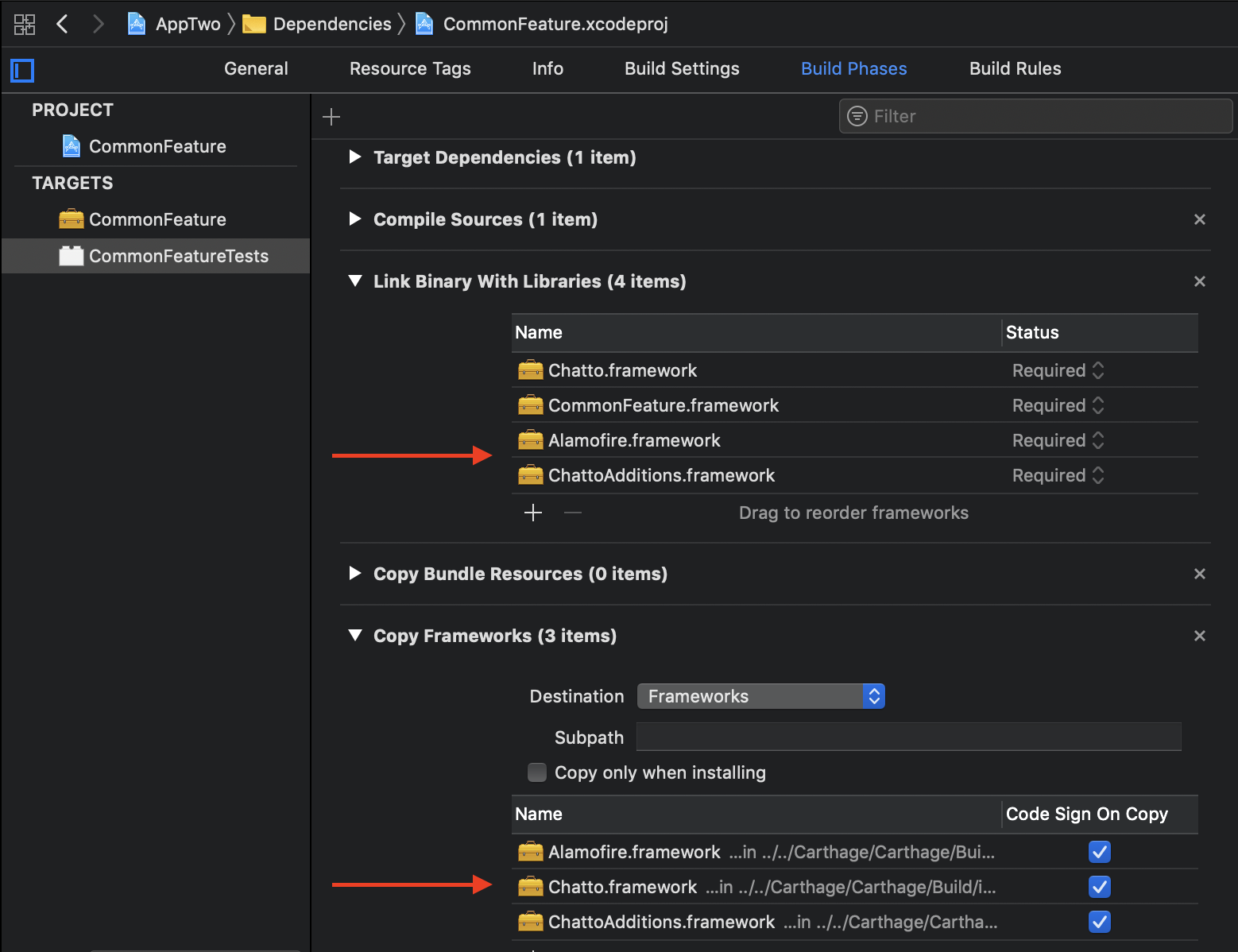
Task: Enable Copy only when installing
Action: tap(537, 772)
